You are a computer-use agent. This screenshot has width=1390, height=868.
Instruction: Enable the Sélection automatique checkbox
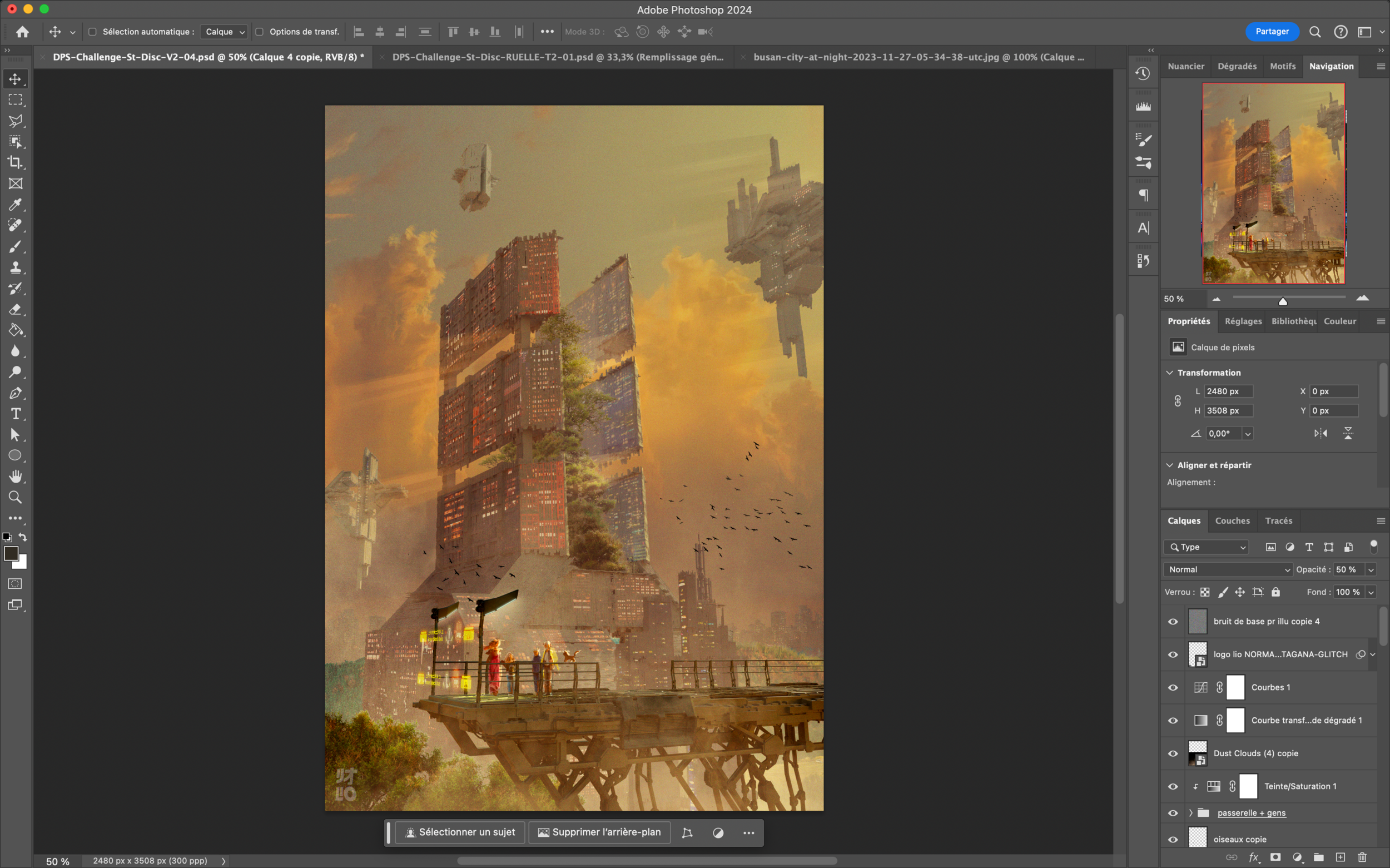tap(92, 32)
